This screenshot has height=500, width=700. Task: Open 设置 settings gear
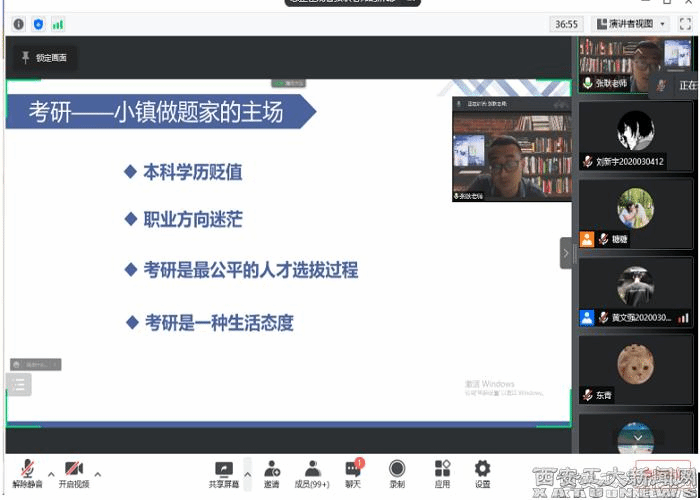pyautogui.click(x=483, y=472)
